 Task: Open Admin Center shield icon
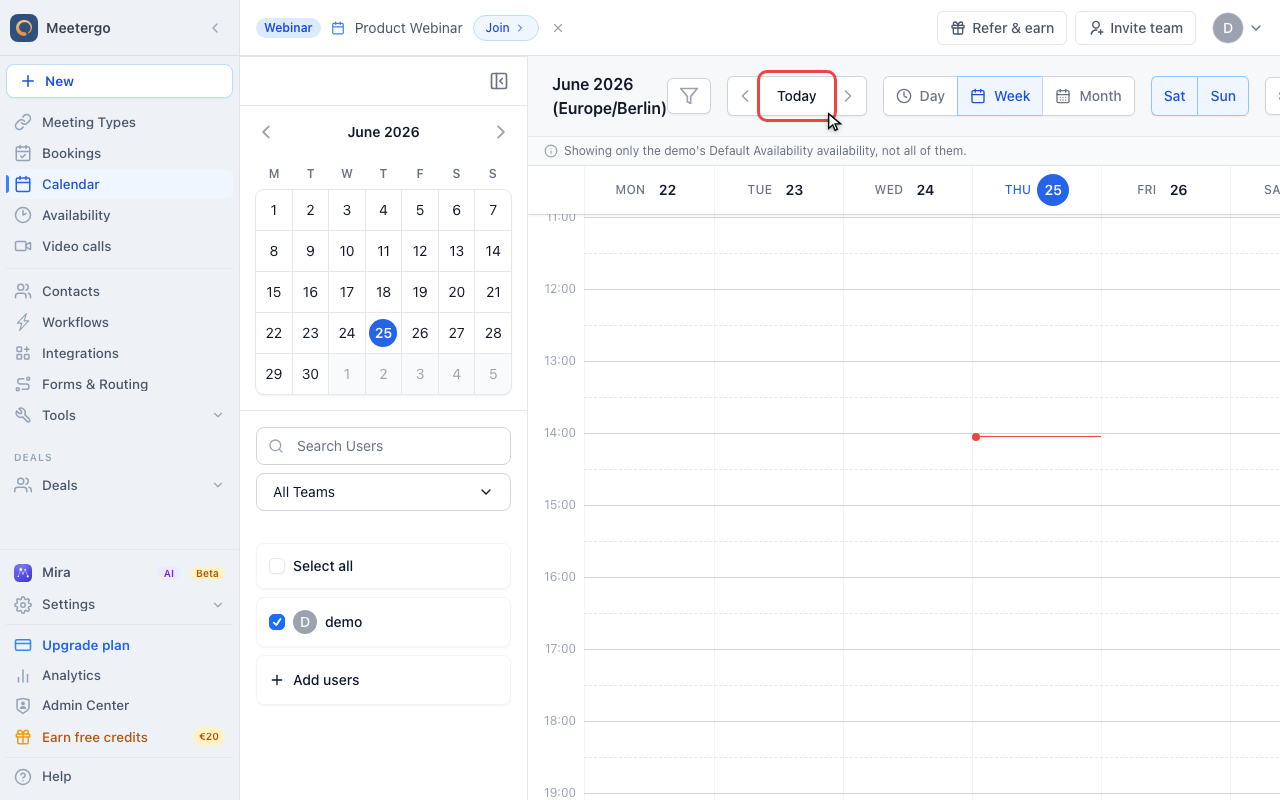click(x=23, y=705)
